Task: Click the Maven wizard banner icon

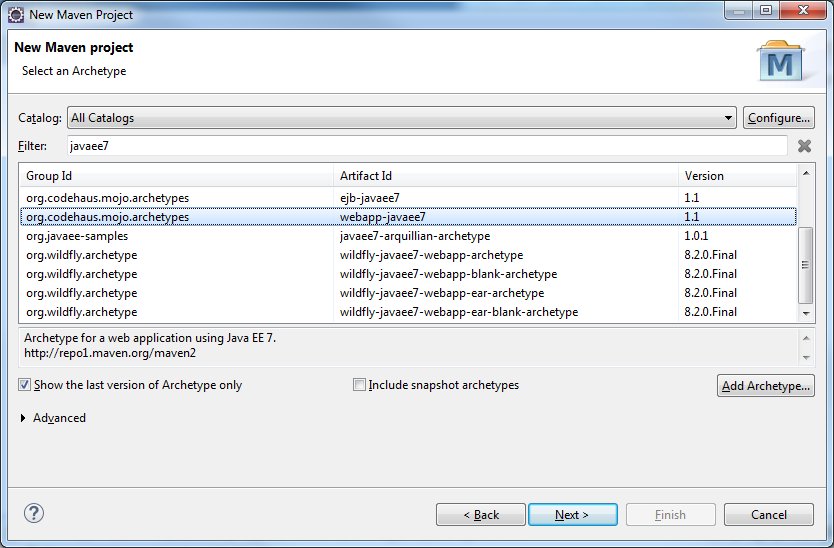Action: click(780, 62)
